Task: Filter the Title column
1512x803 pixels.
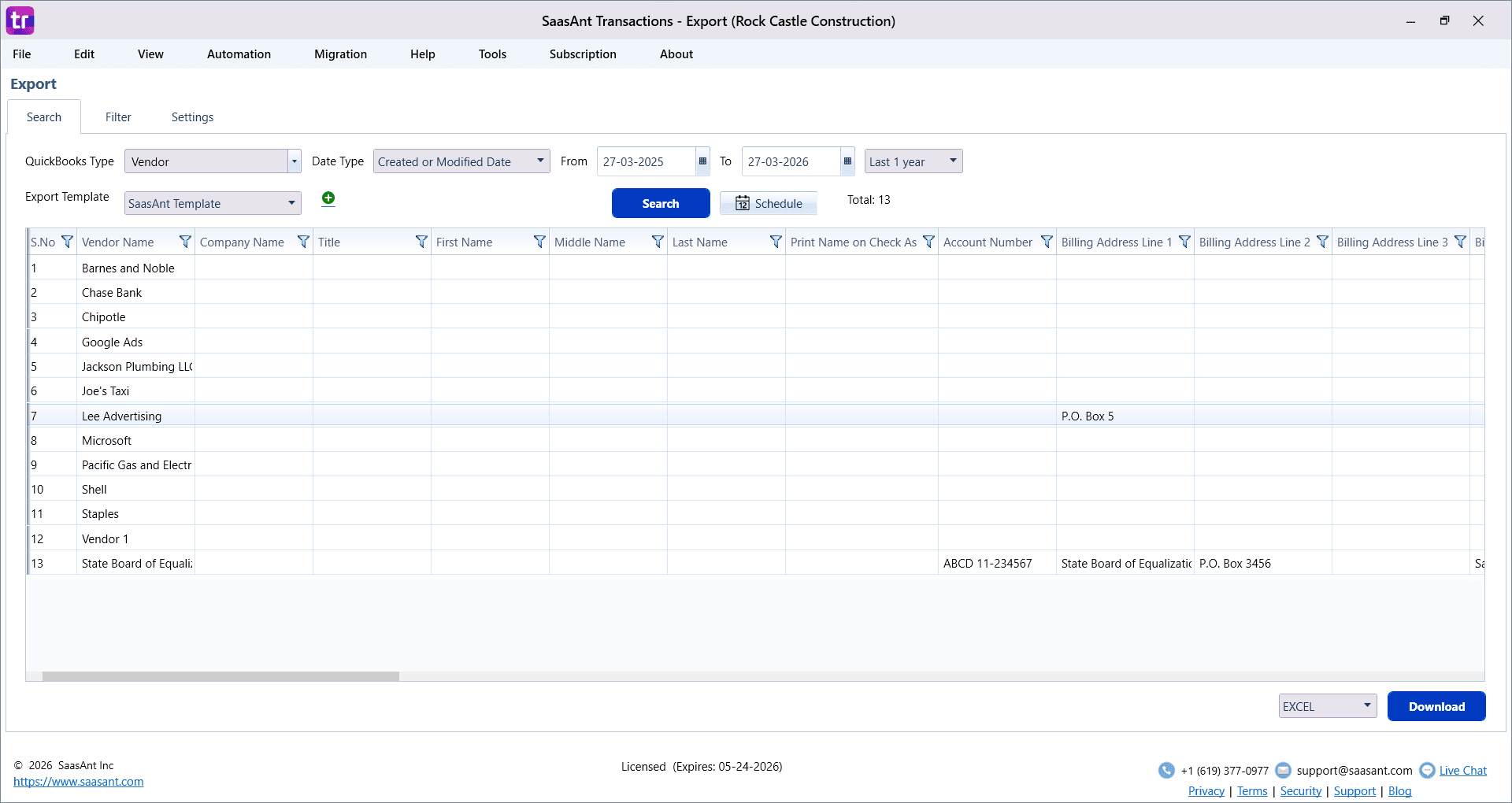Action: pyautogui.click(x=421, y=242)
